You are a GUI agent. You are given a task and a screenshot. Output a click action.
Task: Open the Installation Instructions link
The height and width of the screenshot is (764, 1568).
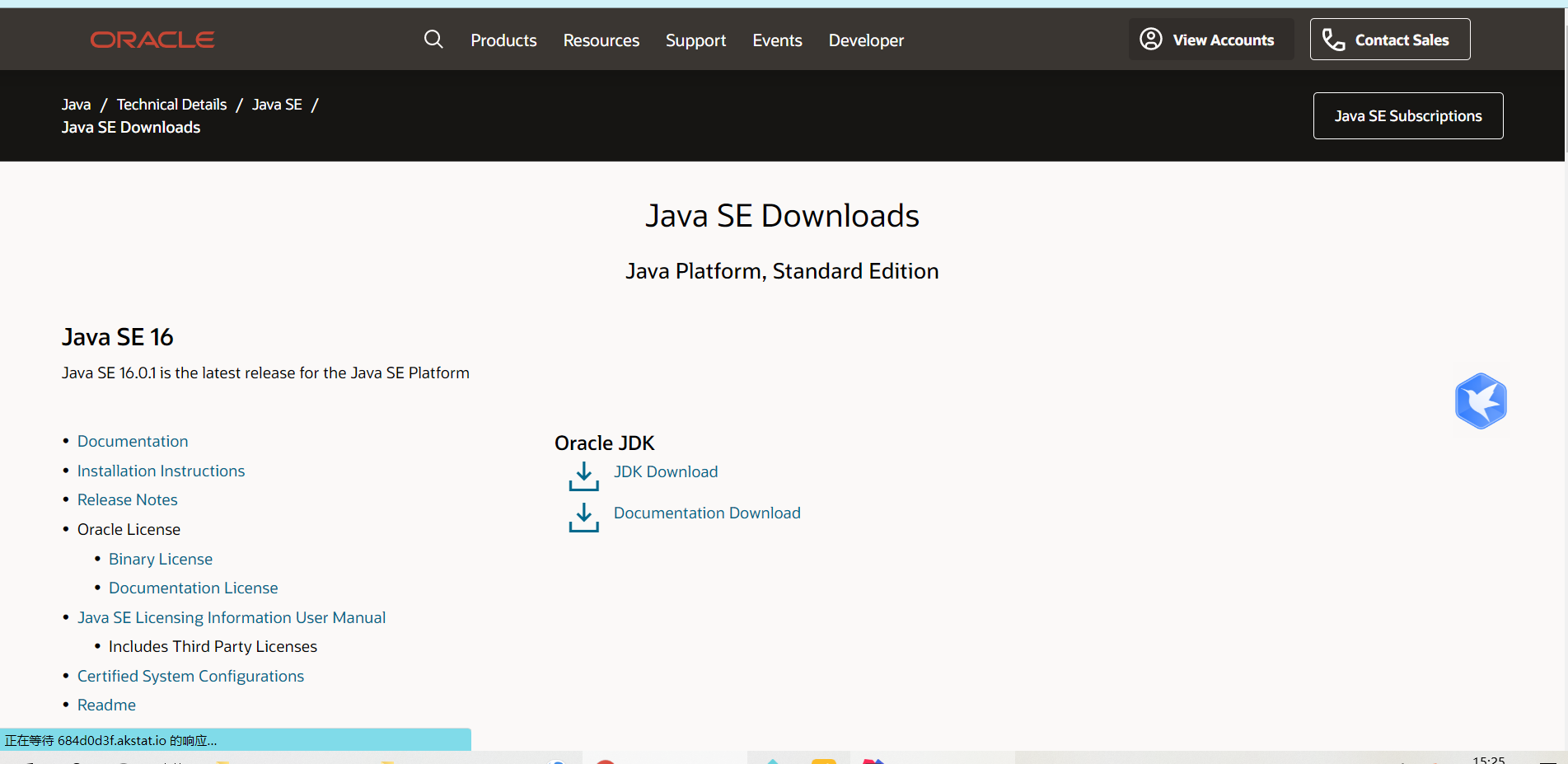pos(161,471)
